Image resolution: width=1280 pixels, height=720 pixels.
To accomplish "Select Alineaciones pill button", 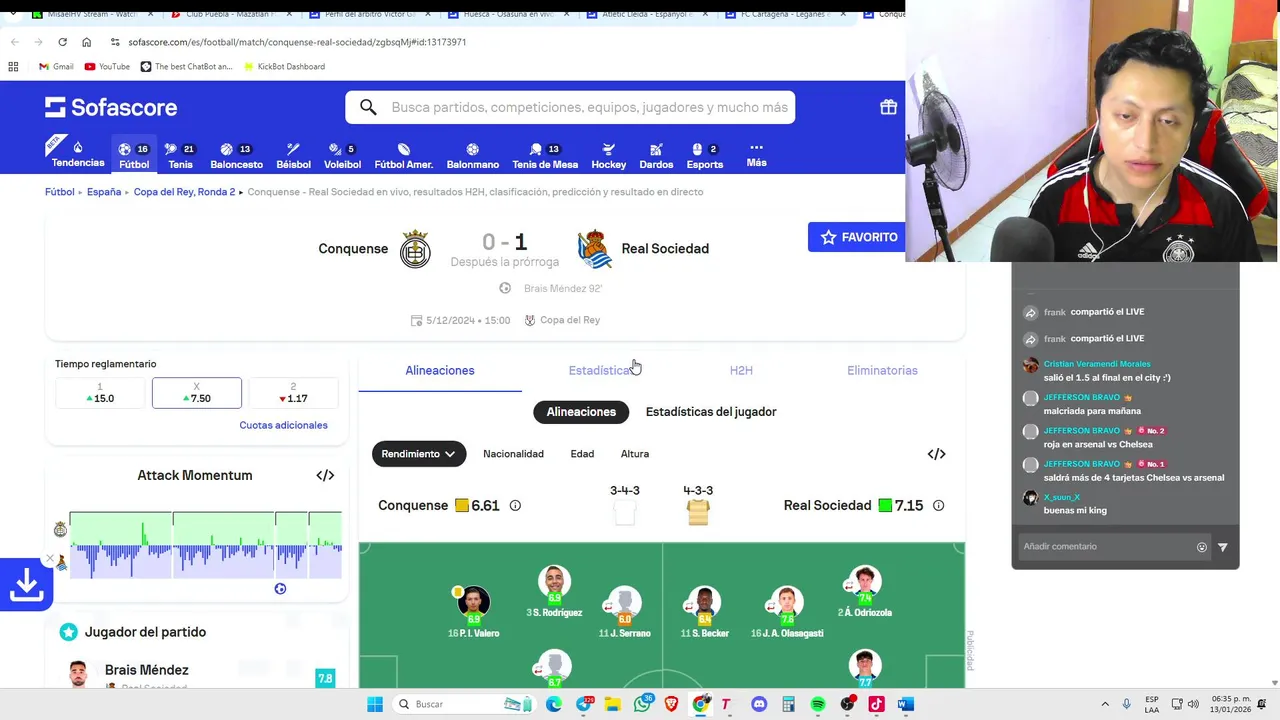I will tap(581, 412).
